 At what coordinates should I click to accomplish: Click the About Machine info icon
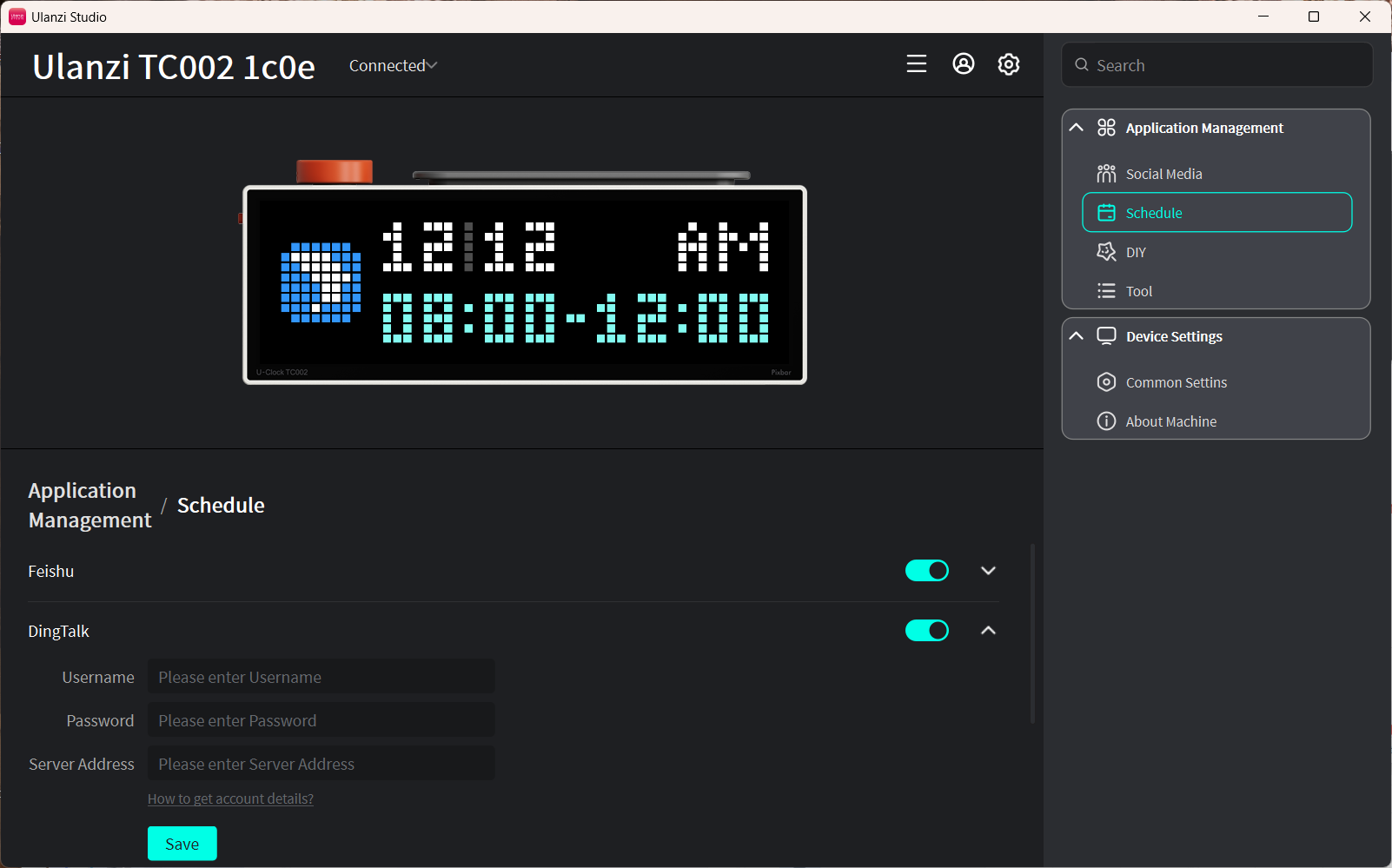(1106, 421)
